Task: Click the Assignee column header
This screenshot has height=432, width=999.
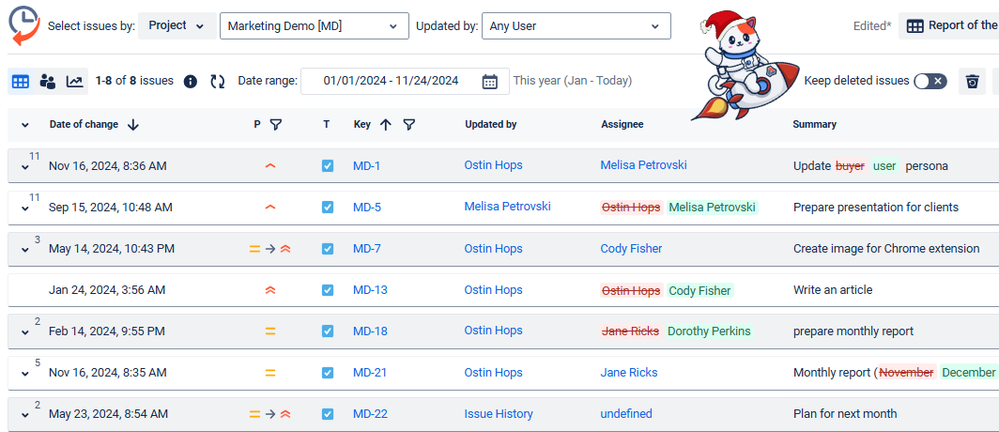Action: (622, 125)
